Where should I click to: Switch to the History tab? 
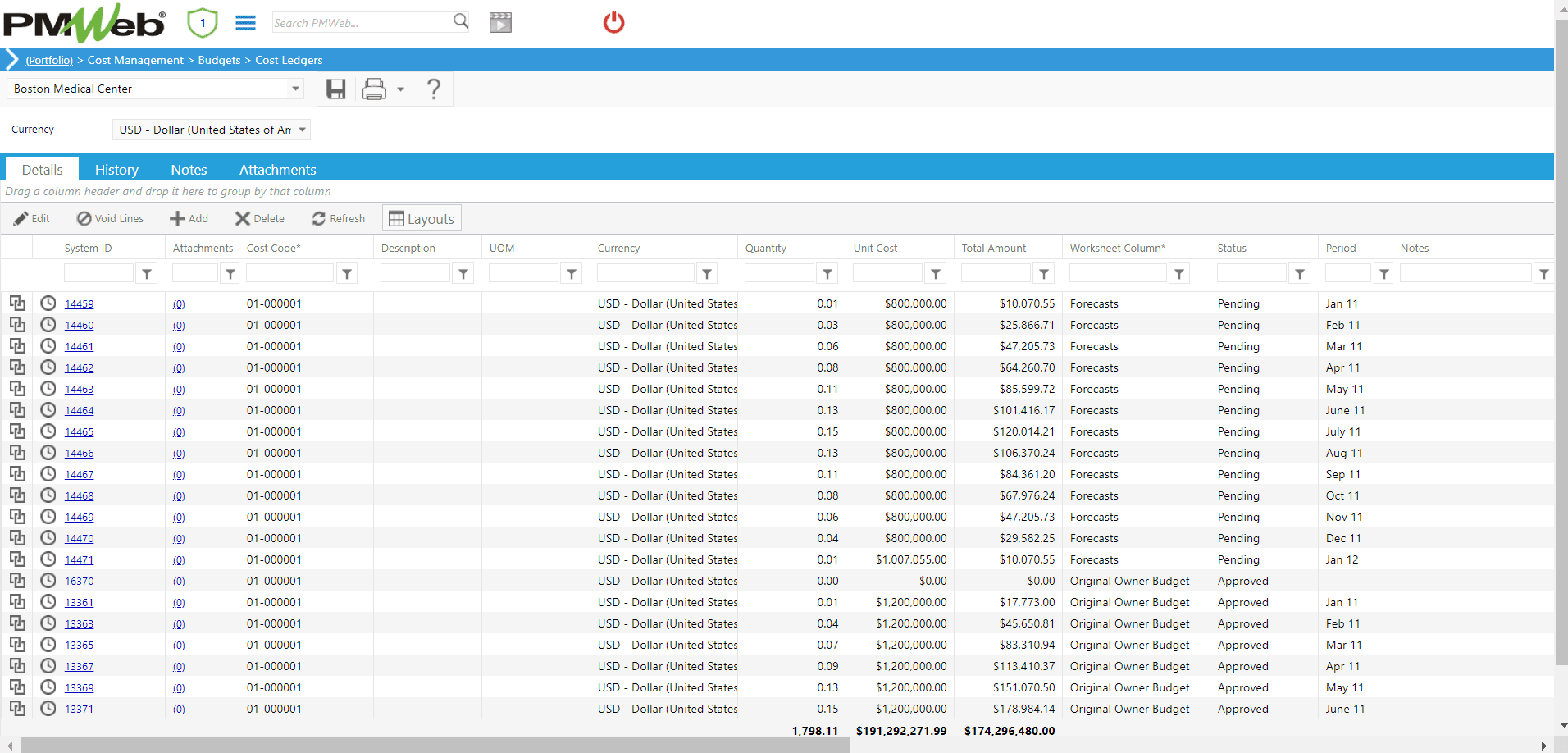(116, 170)
